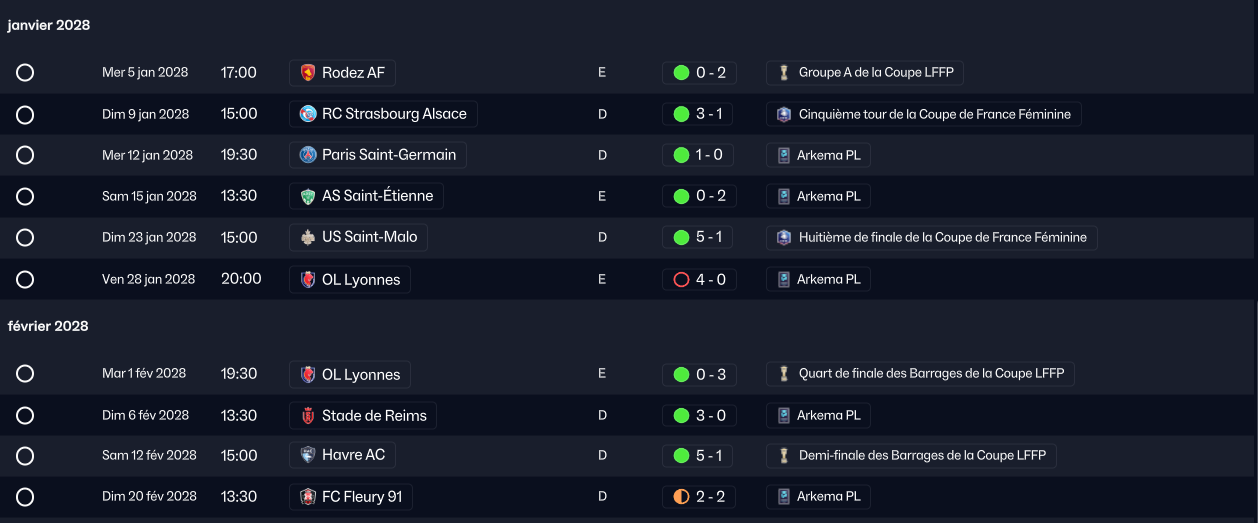The image size is (1258, 523).
Task: Open the 2 - 2 draw result button
Action: point(699,497)
